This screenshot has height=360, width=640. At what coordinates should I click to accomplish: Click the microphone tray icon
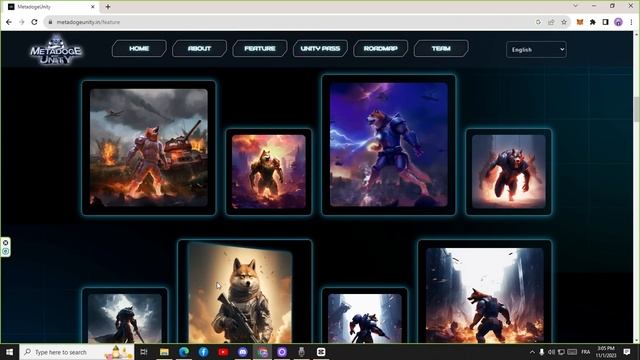[x=542, y=352]
